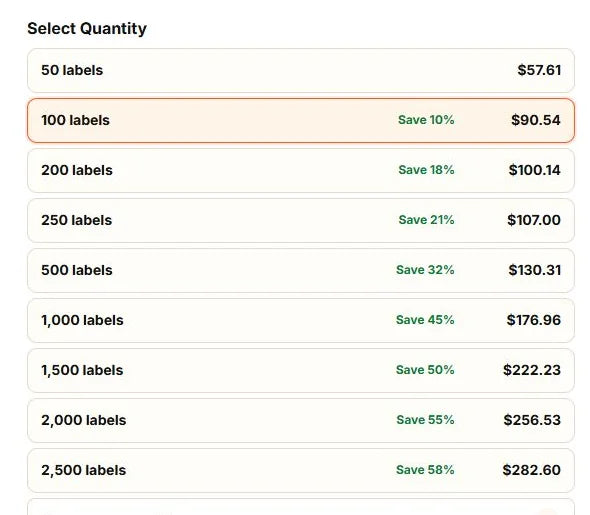Pick the 1,500 labels option
Viewport: 590px width, 515px height.
301,371
